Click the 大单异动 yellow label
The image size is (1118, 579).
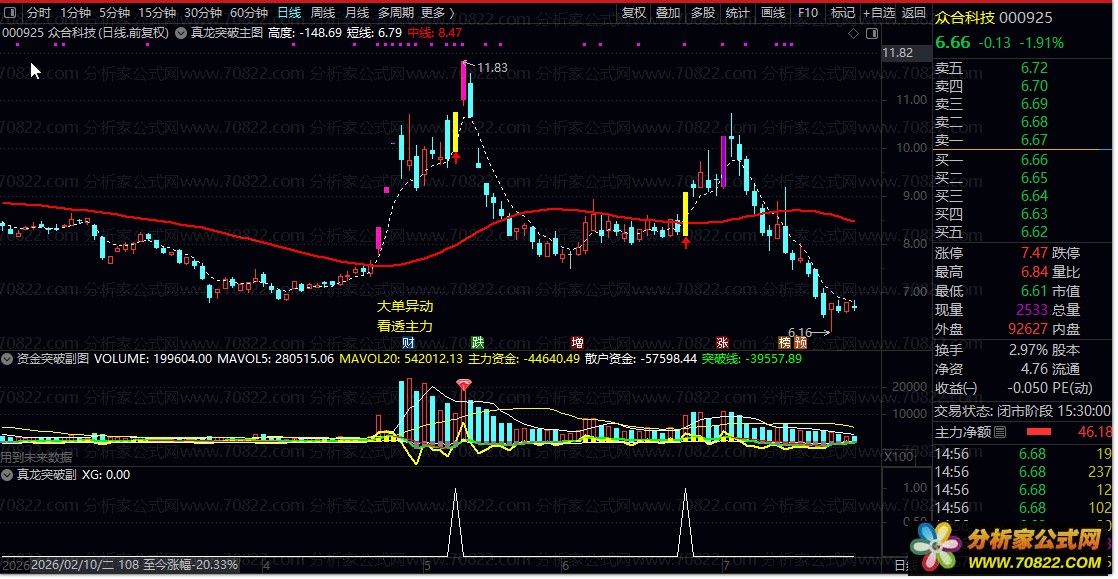[405, 307]
